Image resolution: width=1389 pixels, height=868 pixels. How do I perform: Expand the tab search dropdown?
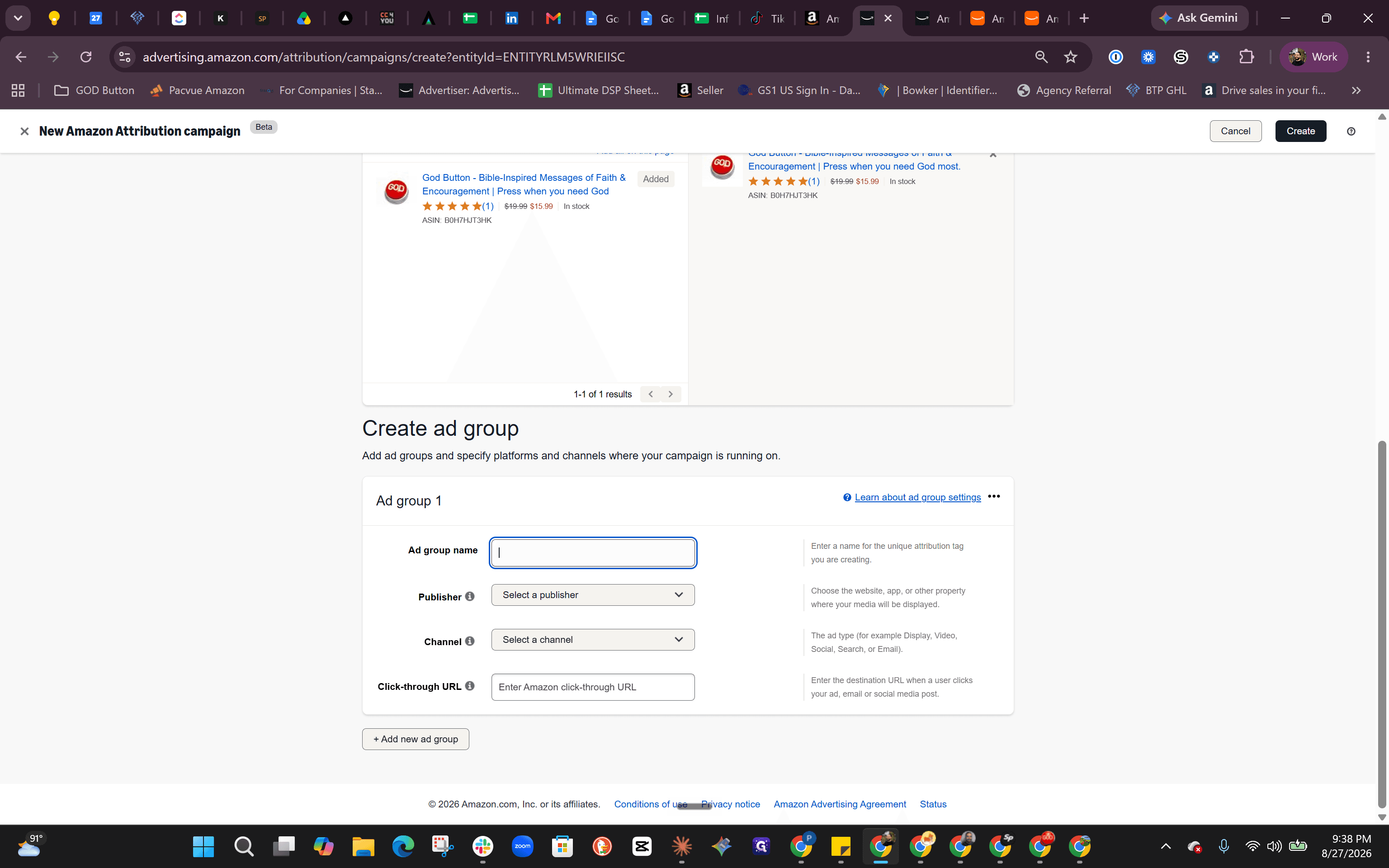(x=18, y=19)
